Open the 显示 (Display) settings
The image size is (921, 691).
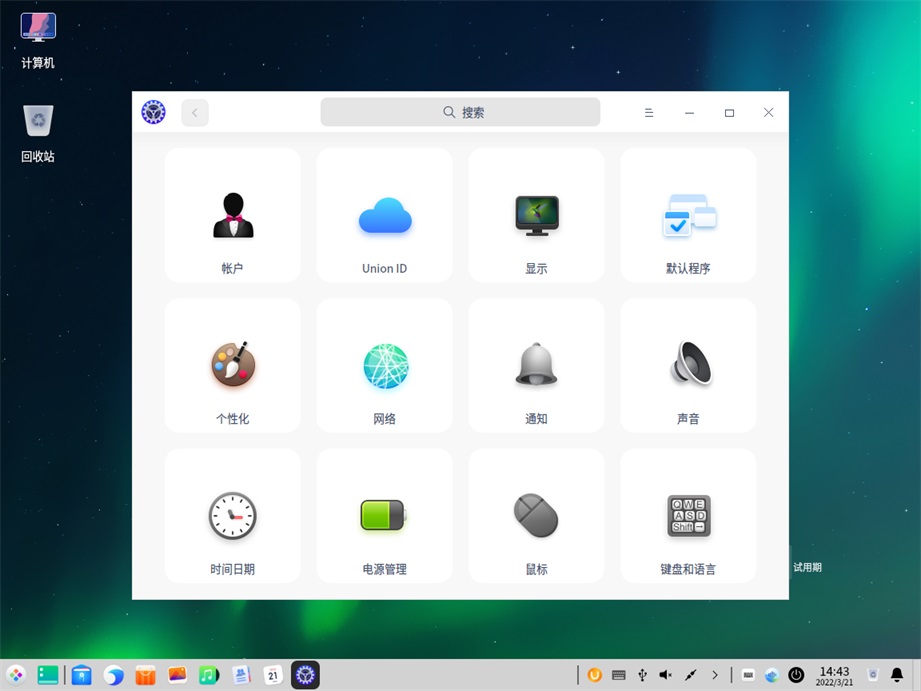(537, 216)
